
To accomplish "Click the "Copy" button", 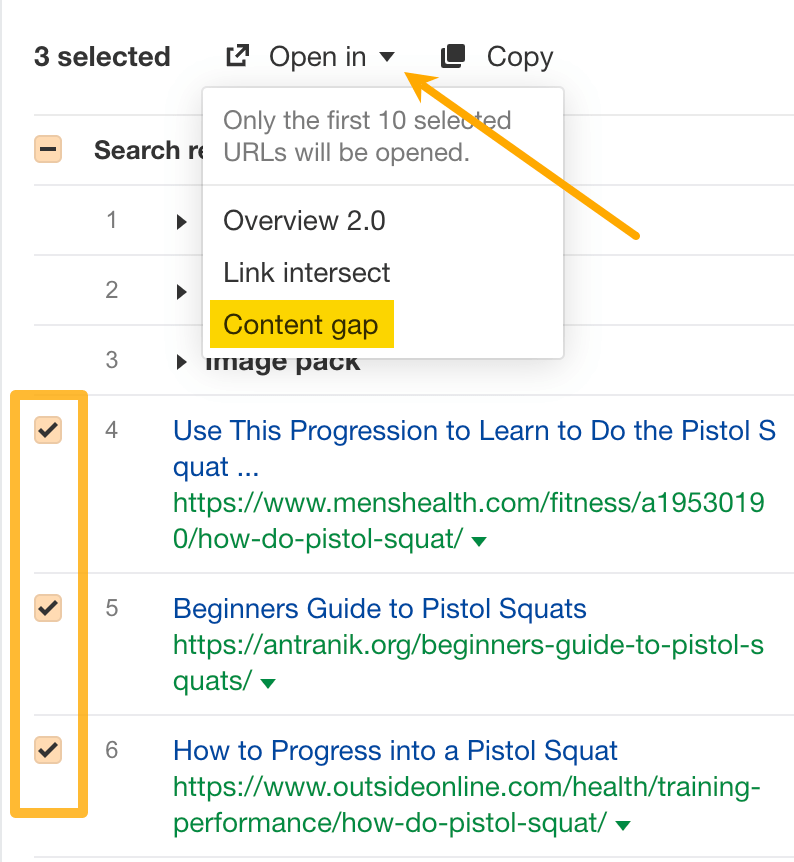I will 519,56.
